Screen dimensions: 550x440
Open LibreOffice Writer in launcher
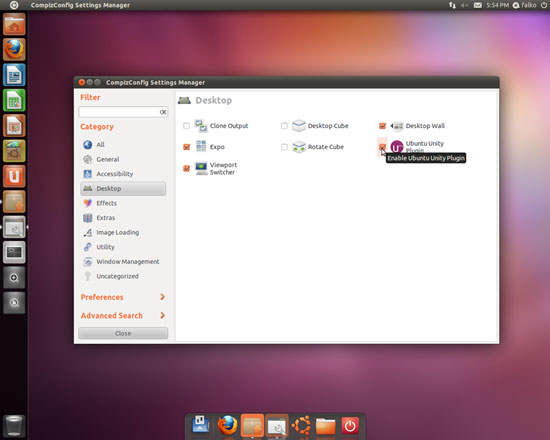point(14,75)
